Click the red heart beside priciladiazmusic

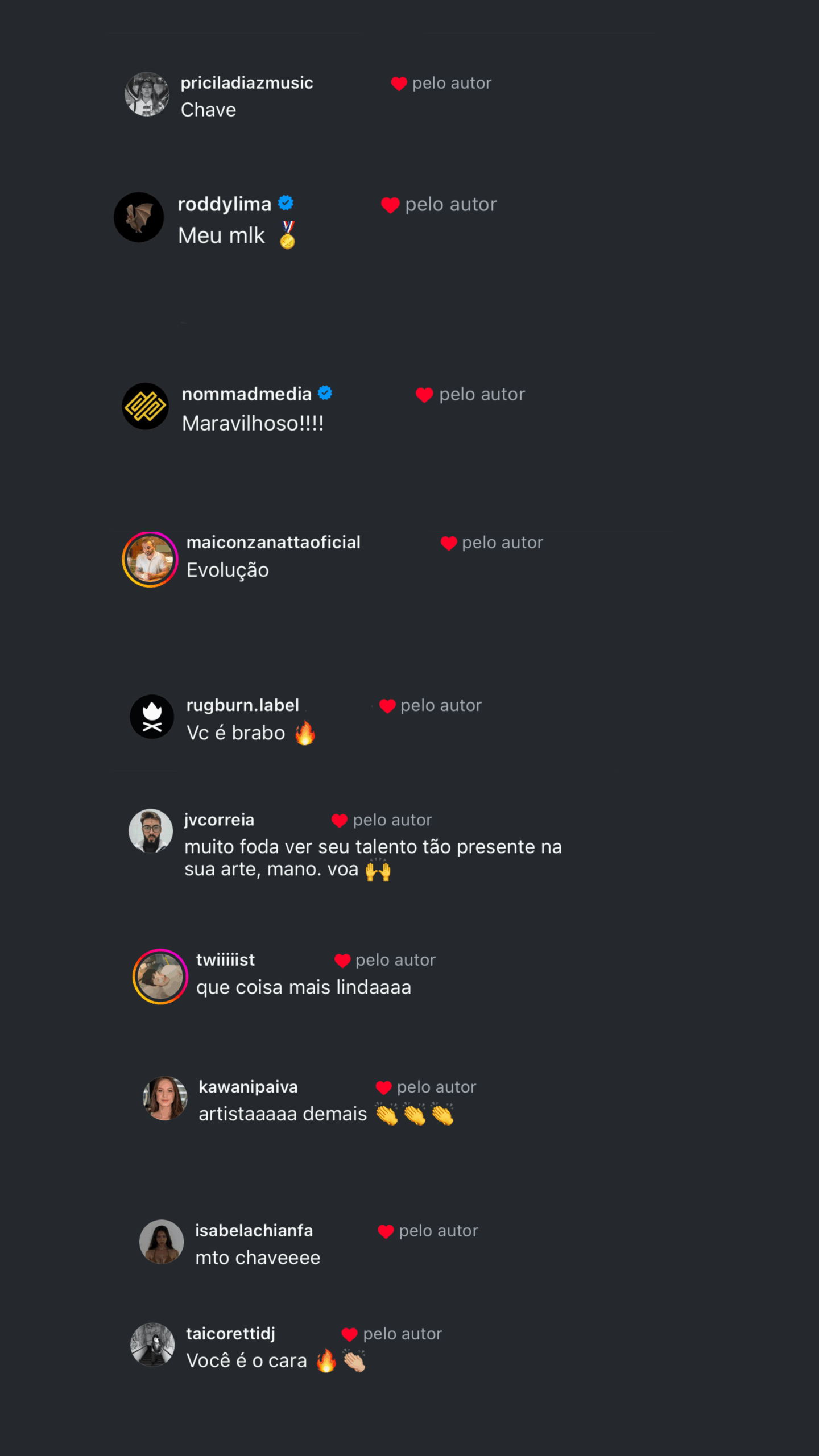(399, 84)
